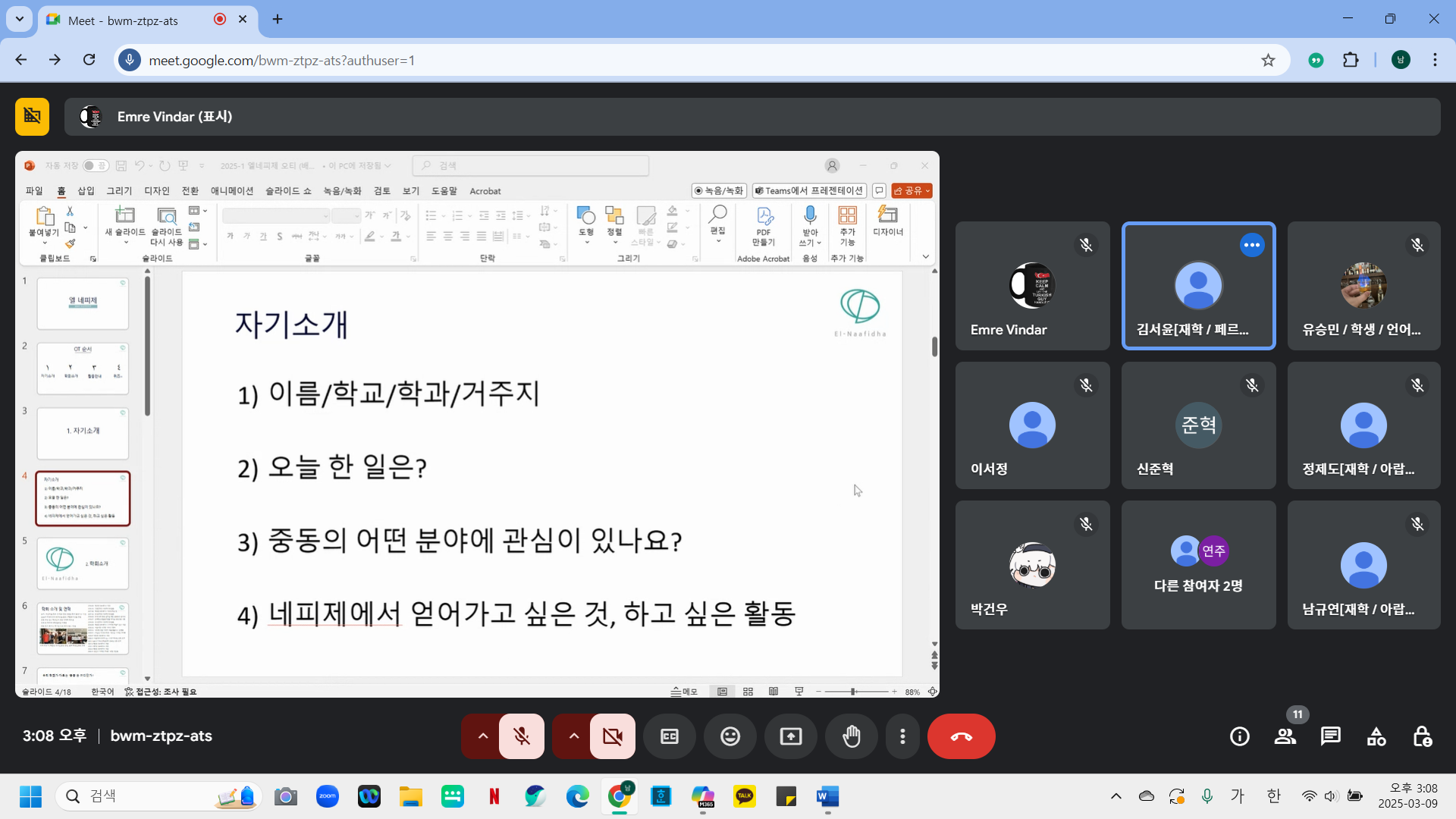Click the 디자이너 icon
The width and height of the screenshot is (1456, 819).
pyautogui.click(x=888, y=221)
